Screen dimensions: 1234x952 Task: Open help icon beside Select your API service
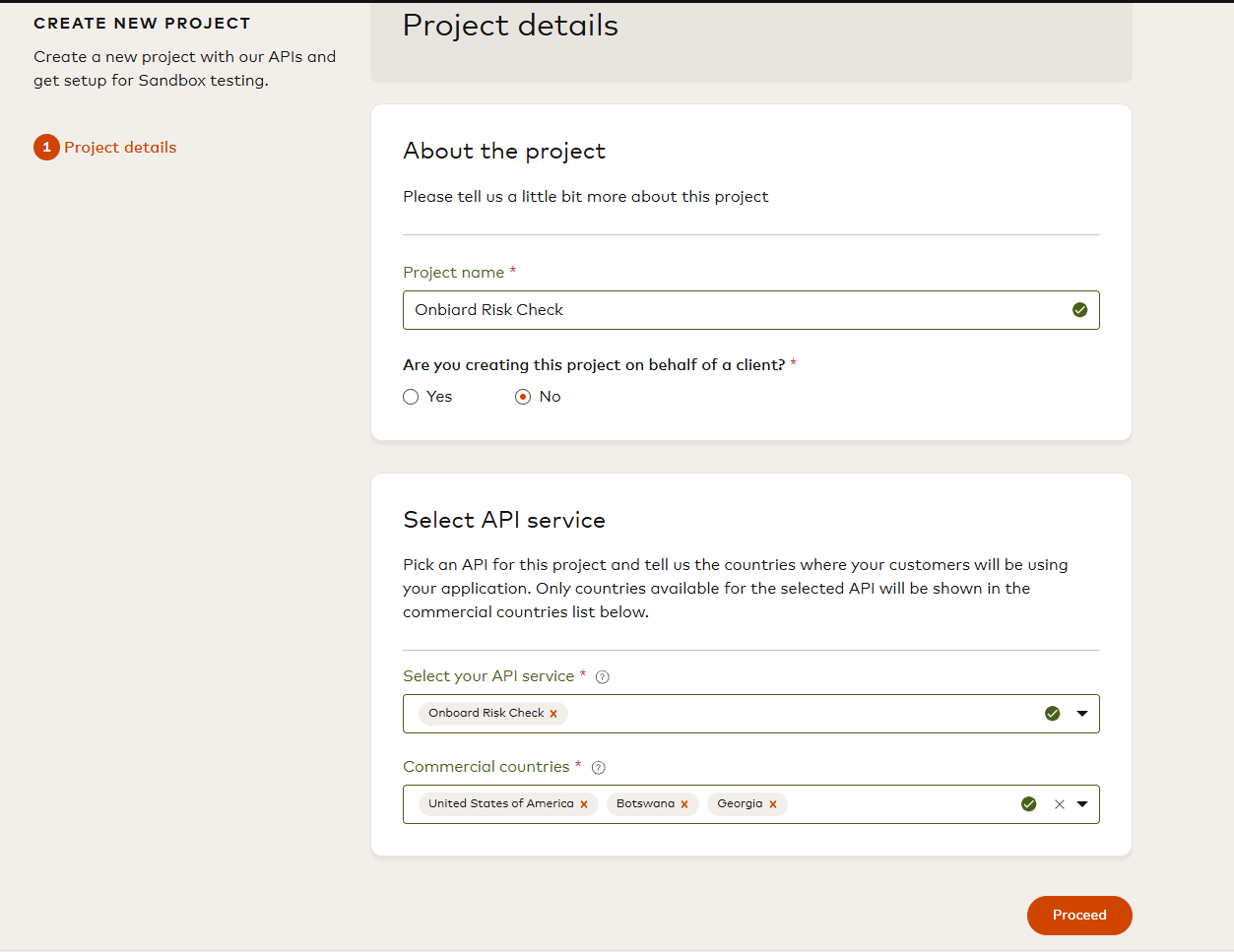(603, 676)
